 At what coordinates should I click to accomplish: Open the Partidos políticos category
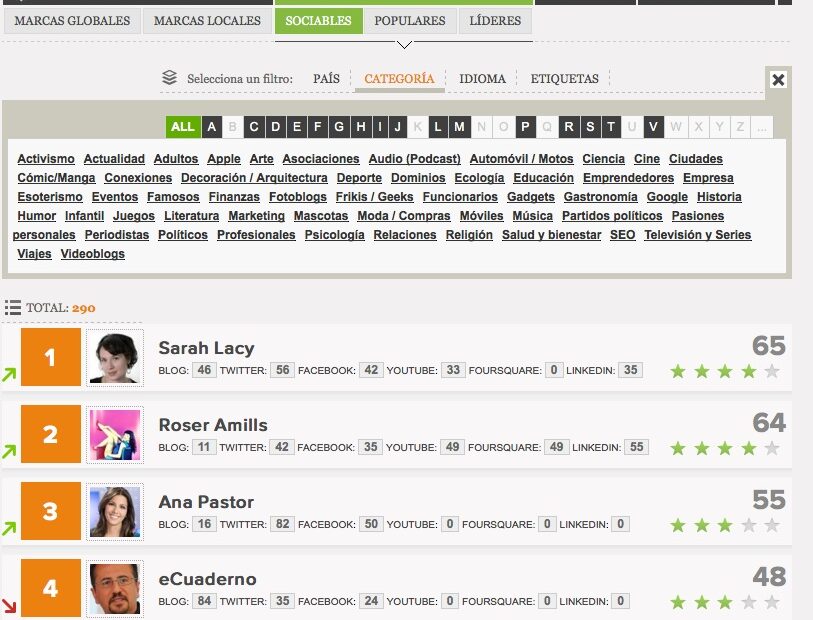point(612,216)
